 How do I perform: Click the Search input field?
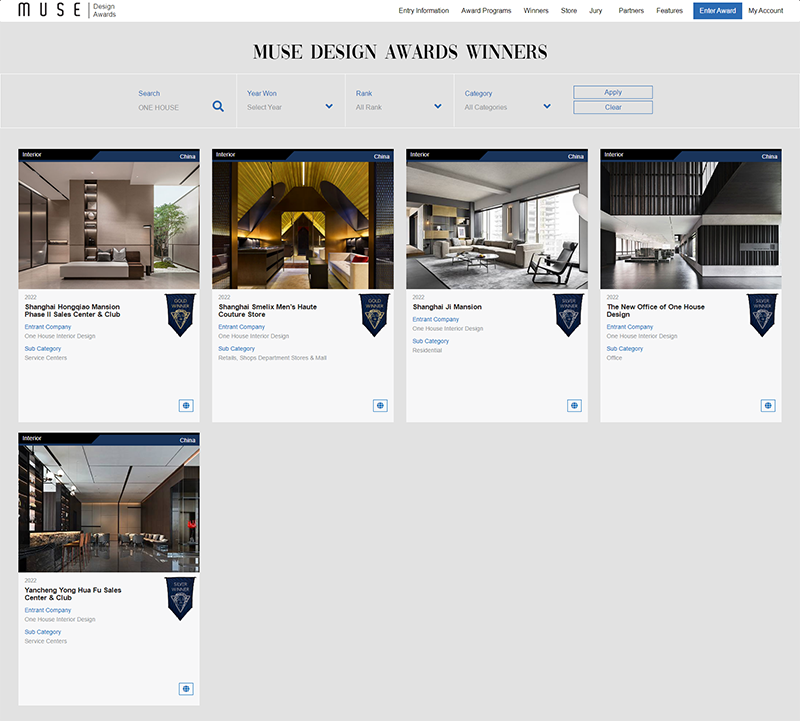[x=172, y=107]
